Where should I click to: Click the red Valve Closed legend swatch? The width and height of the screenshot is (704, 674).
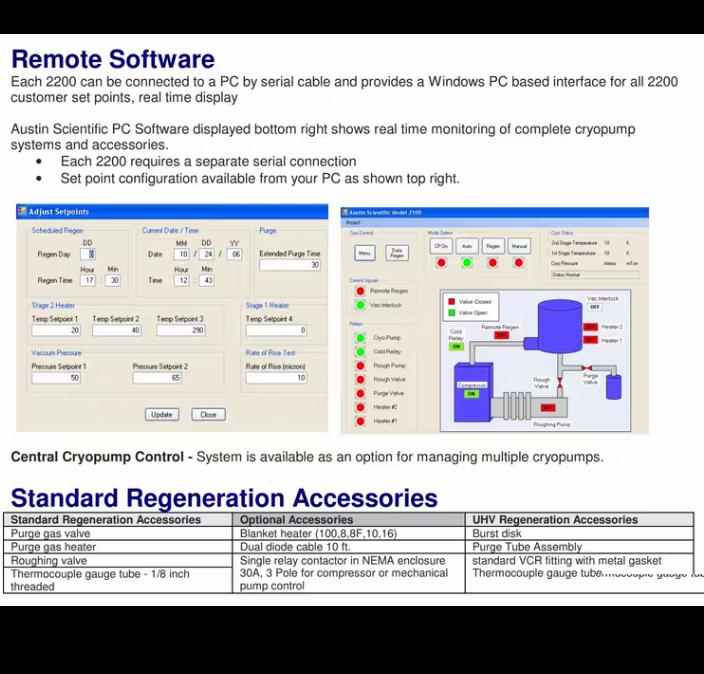(x=452, y=301)
